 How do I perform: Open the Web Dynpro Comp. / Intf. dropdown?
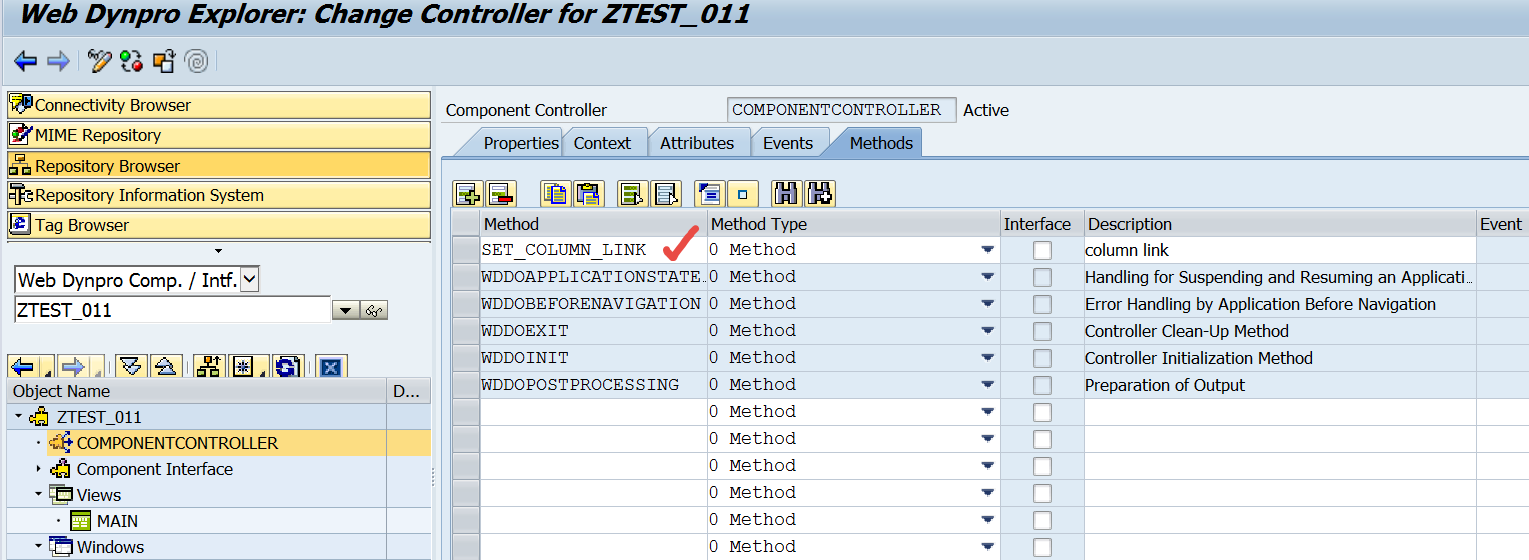click(x=250, y=280)
